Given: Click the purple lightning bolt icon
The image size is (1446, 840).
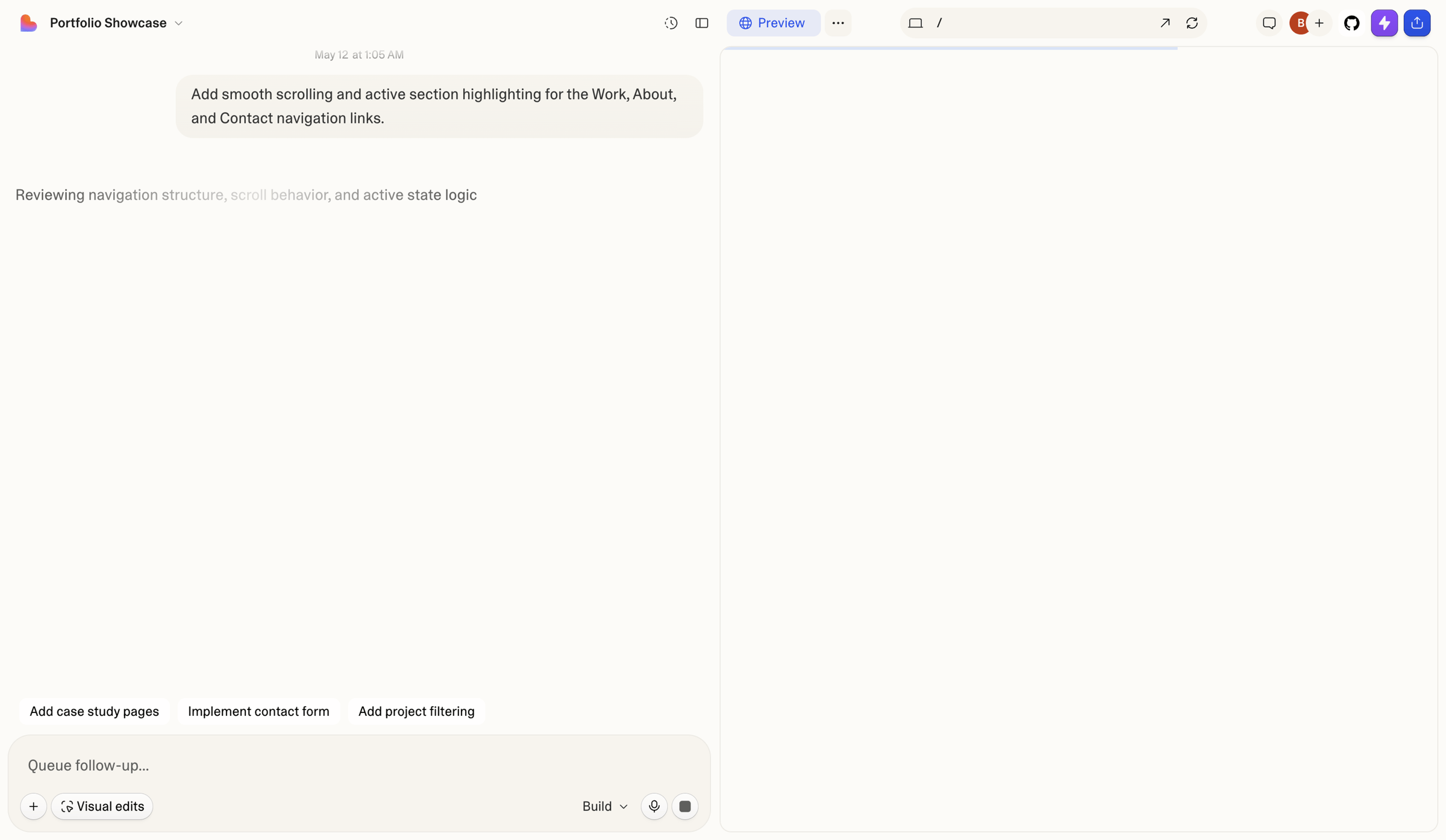Looking at the screenshot, I should point(1384,23).
